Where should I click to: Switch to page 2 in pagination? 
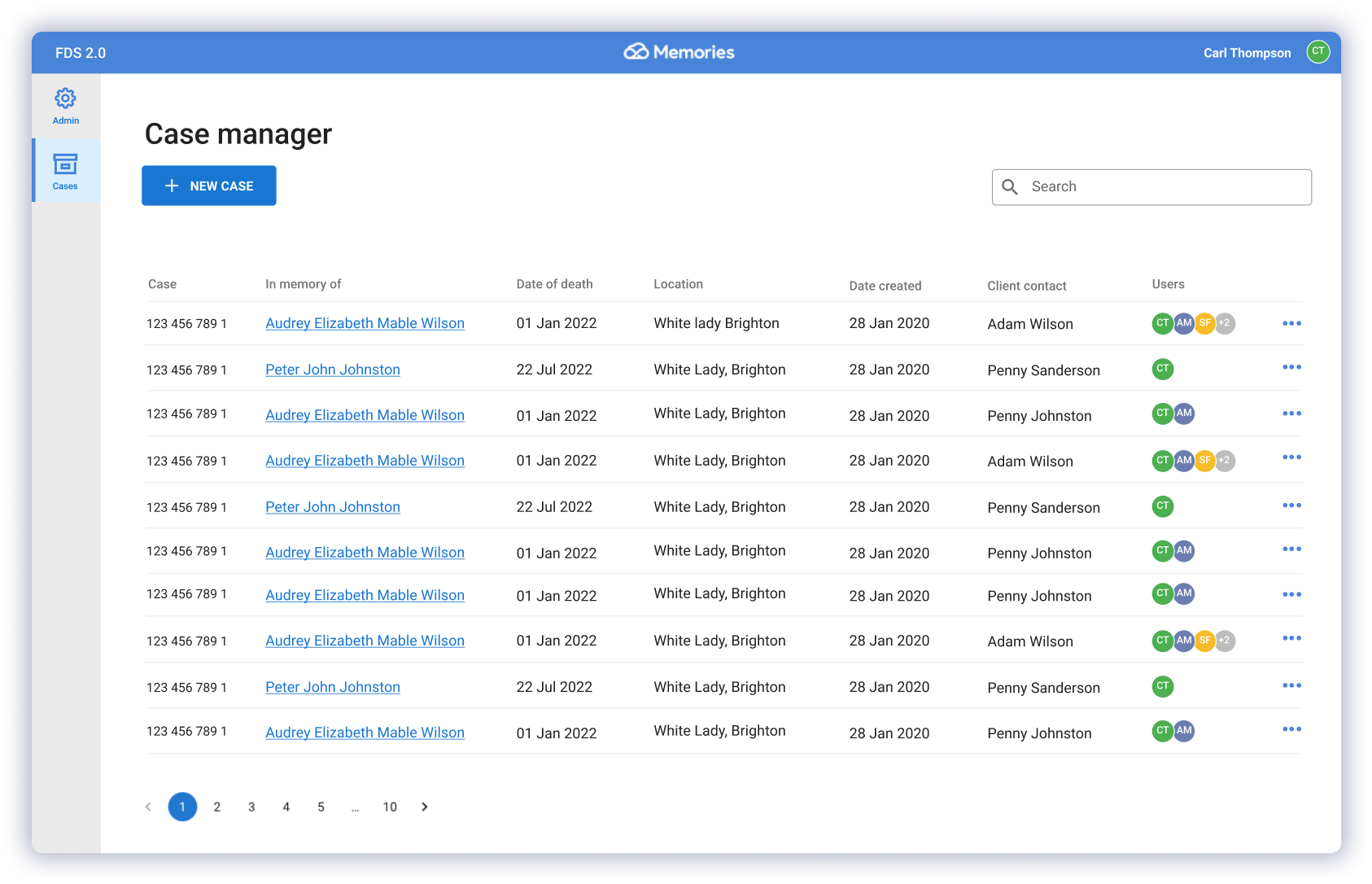click(x=217, y=807)
